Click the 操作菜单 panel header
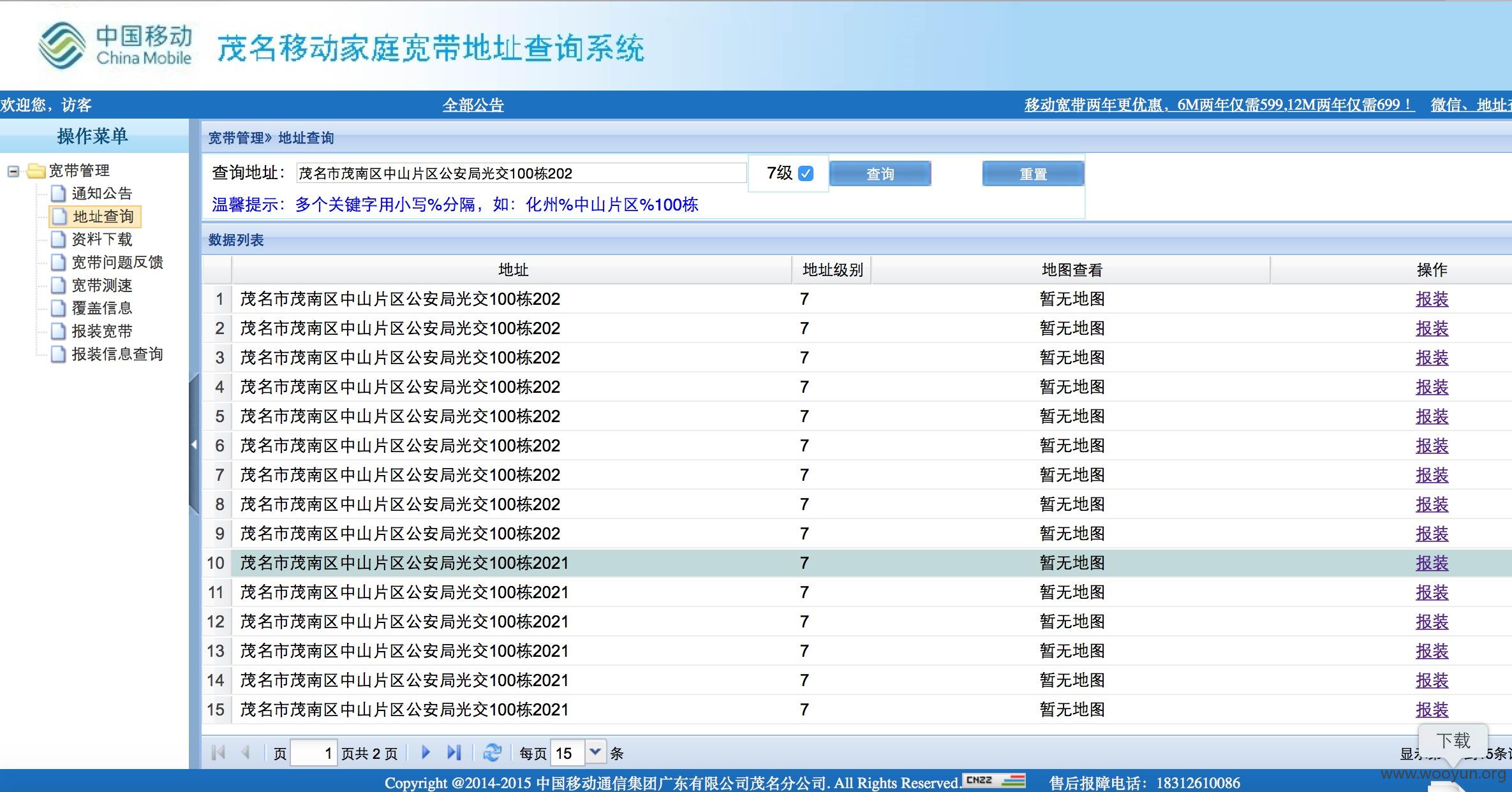1512x792 pixels. pos(94,136)
